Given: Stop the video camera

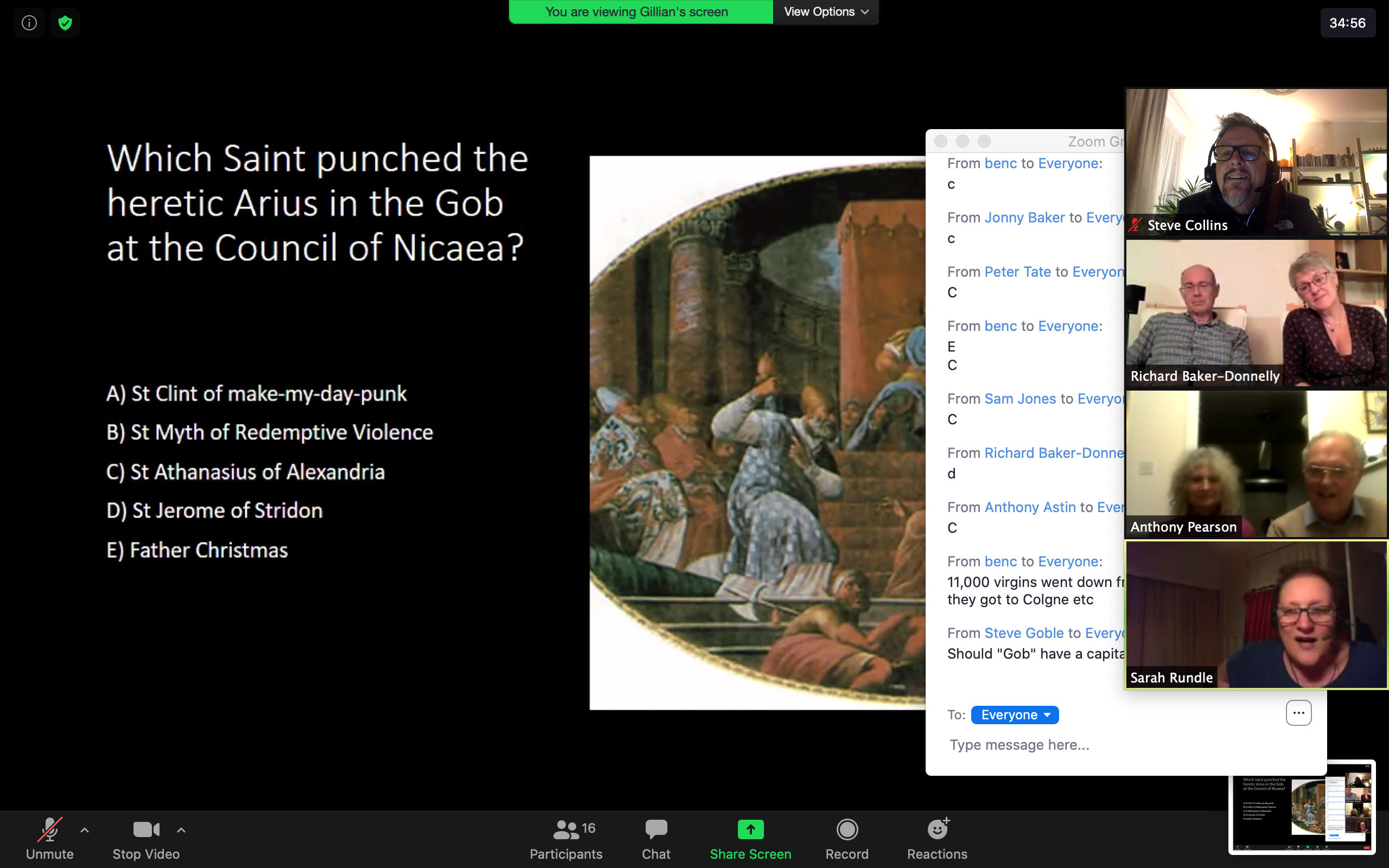Looking at the screenshot, I should click(x=146, y=839).
